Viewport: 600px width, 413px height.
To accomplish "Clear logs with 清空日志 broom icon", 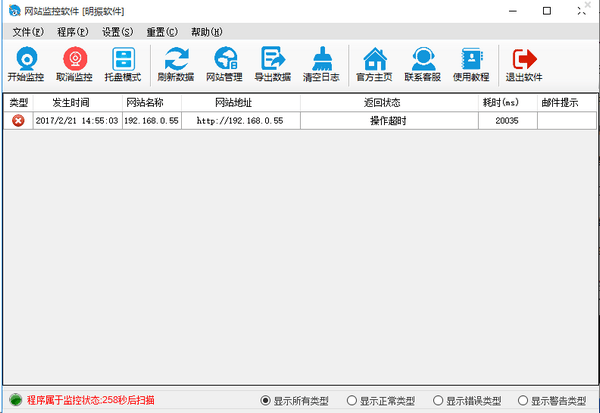I will [322, 59].
